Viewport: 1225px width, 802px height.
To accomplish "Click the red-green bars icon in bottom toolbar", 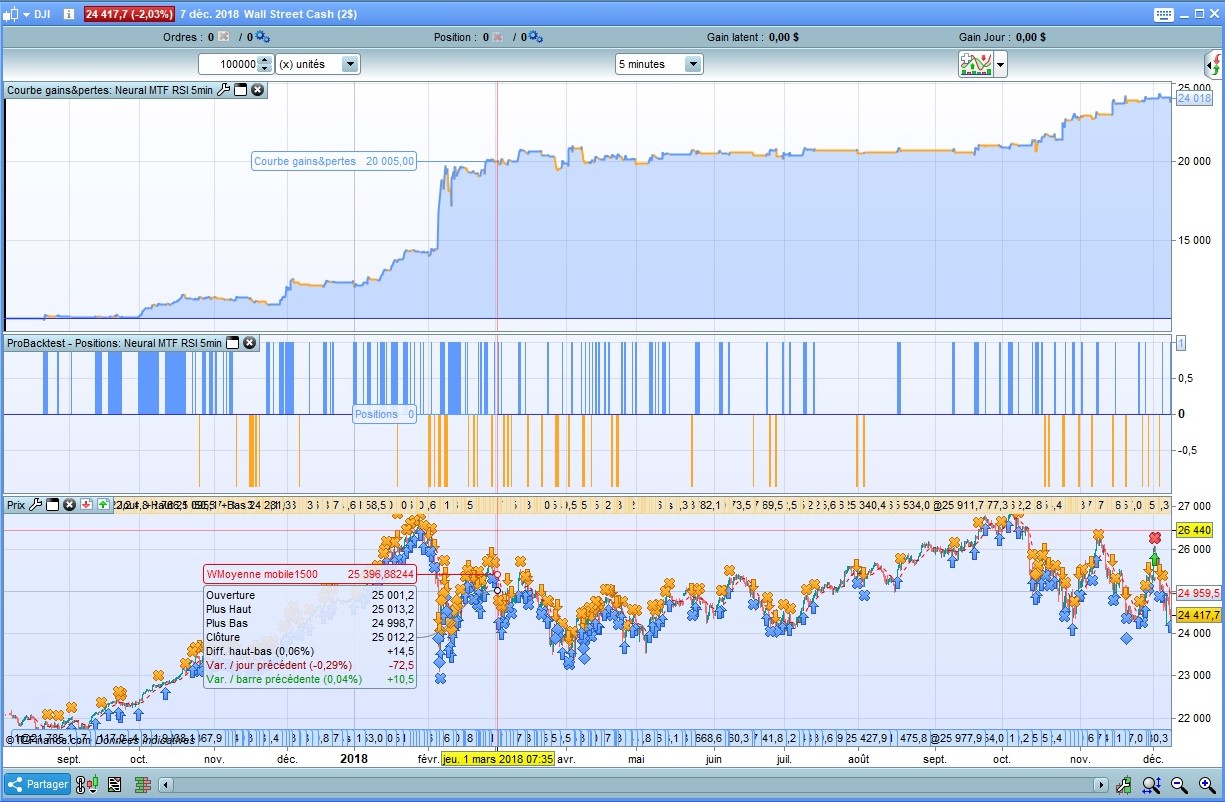I will pos(142,784).
